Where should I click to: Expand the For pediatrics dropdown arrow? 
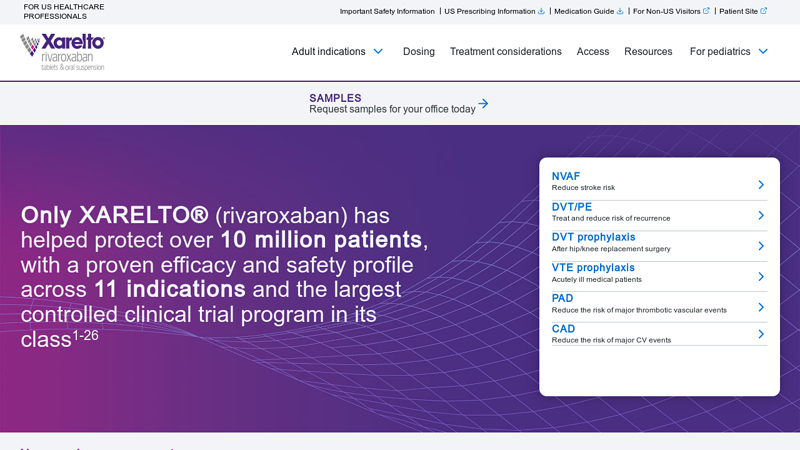(x=763, y=52)
